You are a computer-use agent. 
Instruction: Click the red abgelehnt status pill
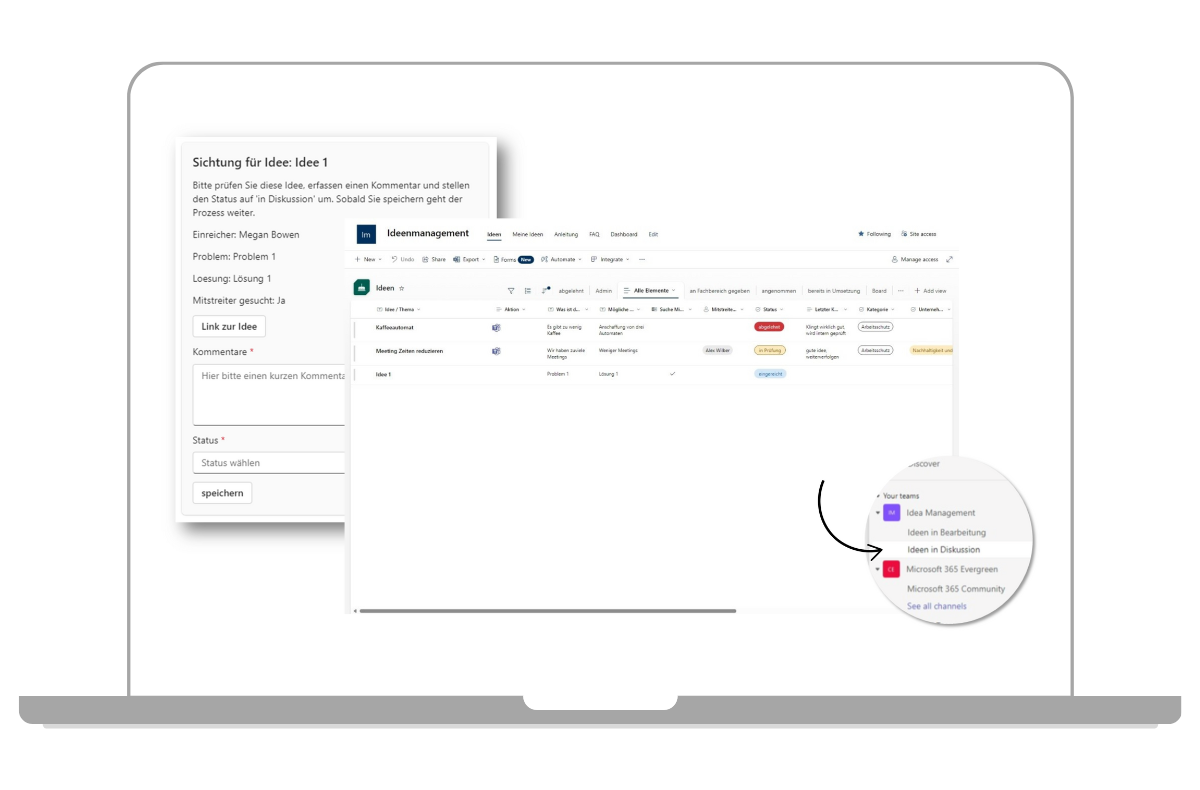769,327
